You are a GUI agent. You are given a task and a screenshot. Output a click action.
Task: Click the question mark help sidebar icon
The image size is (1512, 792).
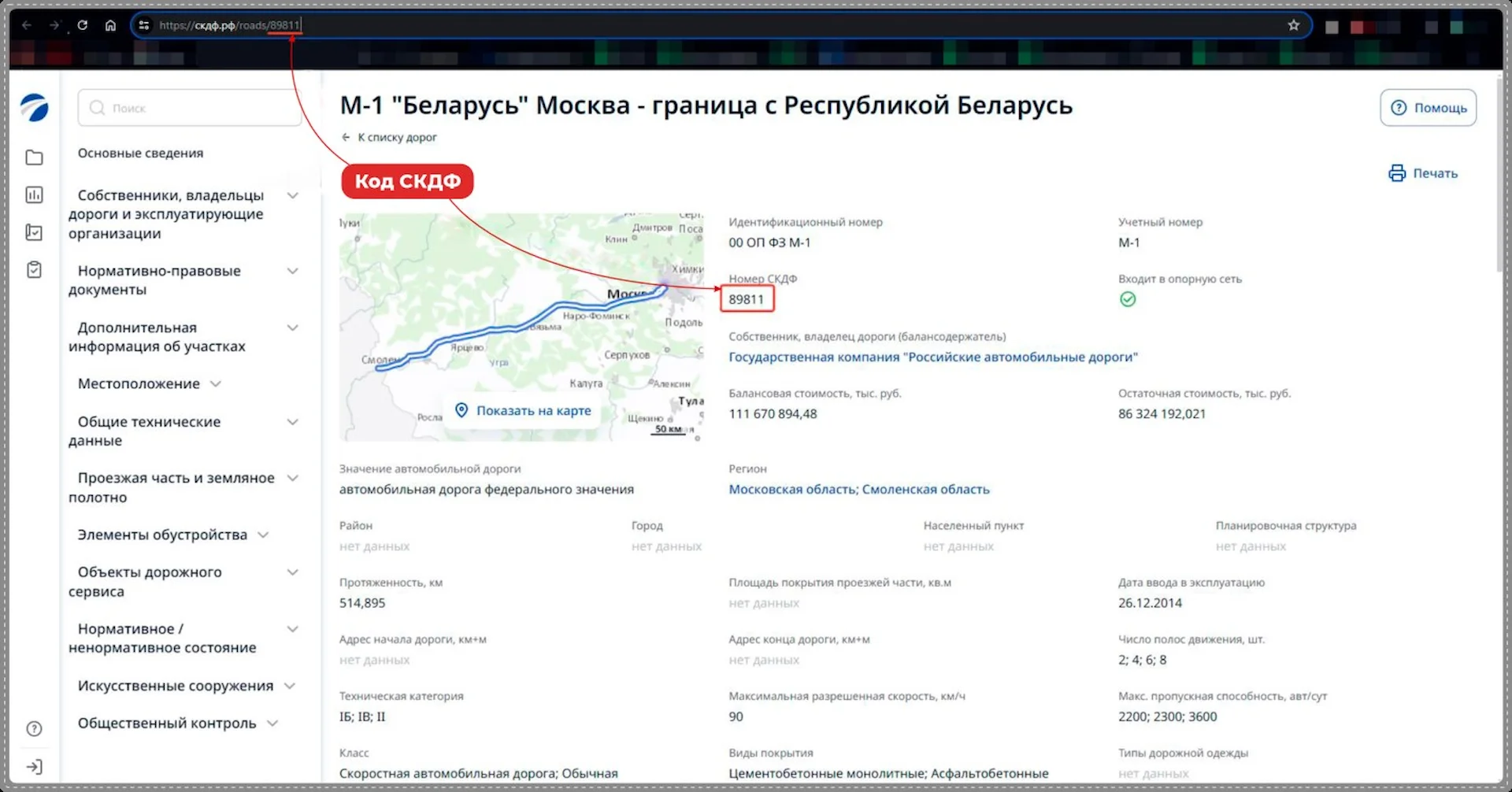pos(34,728)
